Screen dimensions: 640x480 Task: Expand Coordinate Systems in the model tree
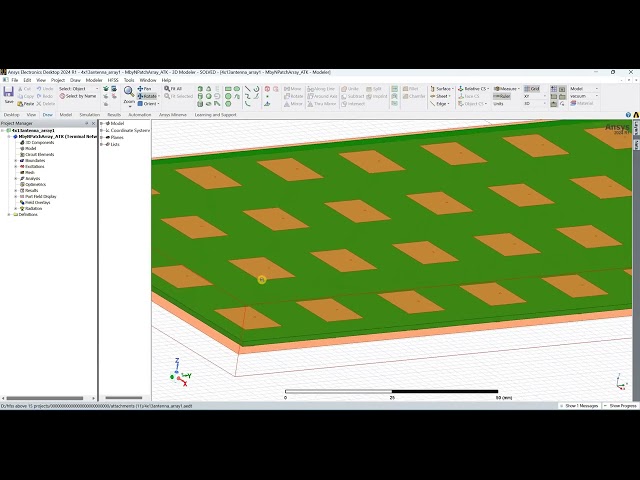[102, 130]
